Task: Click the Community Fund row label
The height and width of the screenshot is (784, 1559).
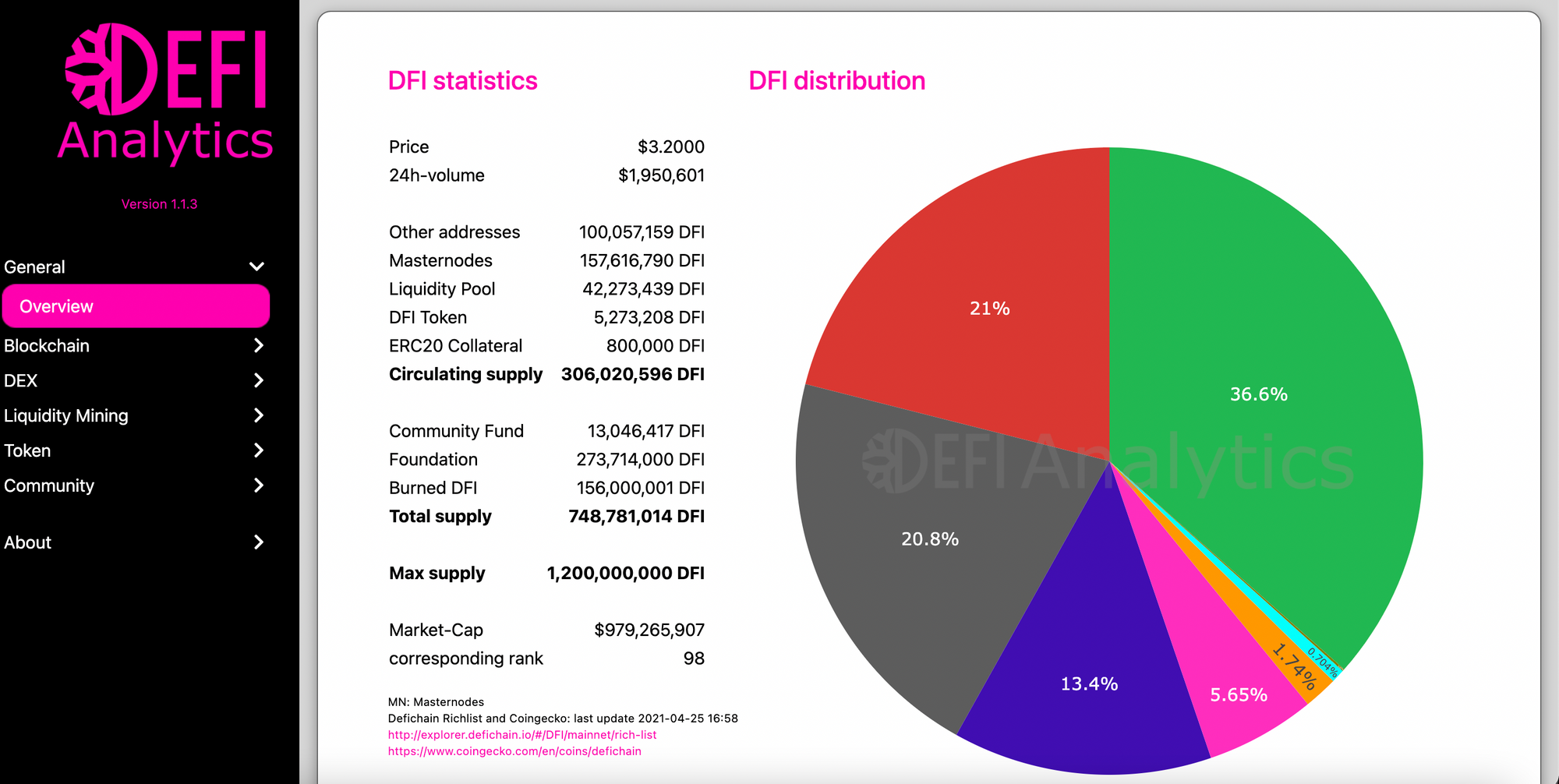Action: pyautogui.click(x=456, y=431)
